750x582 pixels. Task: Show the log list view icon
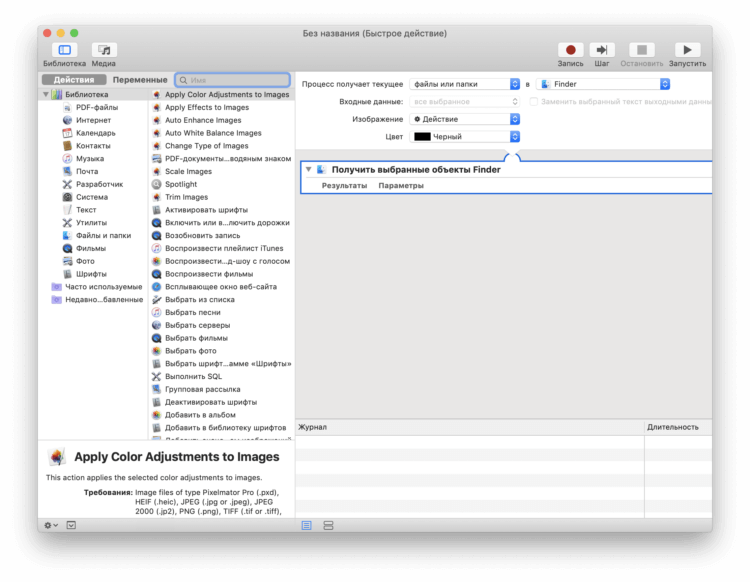click(x=307, y=526)
